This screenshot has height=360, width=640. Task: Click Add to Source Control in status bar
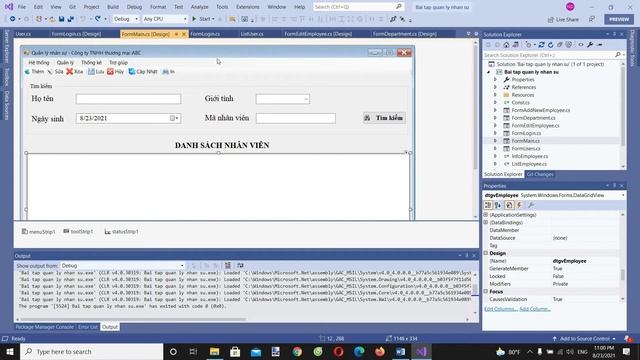(x=584, y=338)
